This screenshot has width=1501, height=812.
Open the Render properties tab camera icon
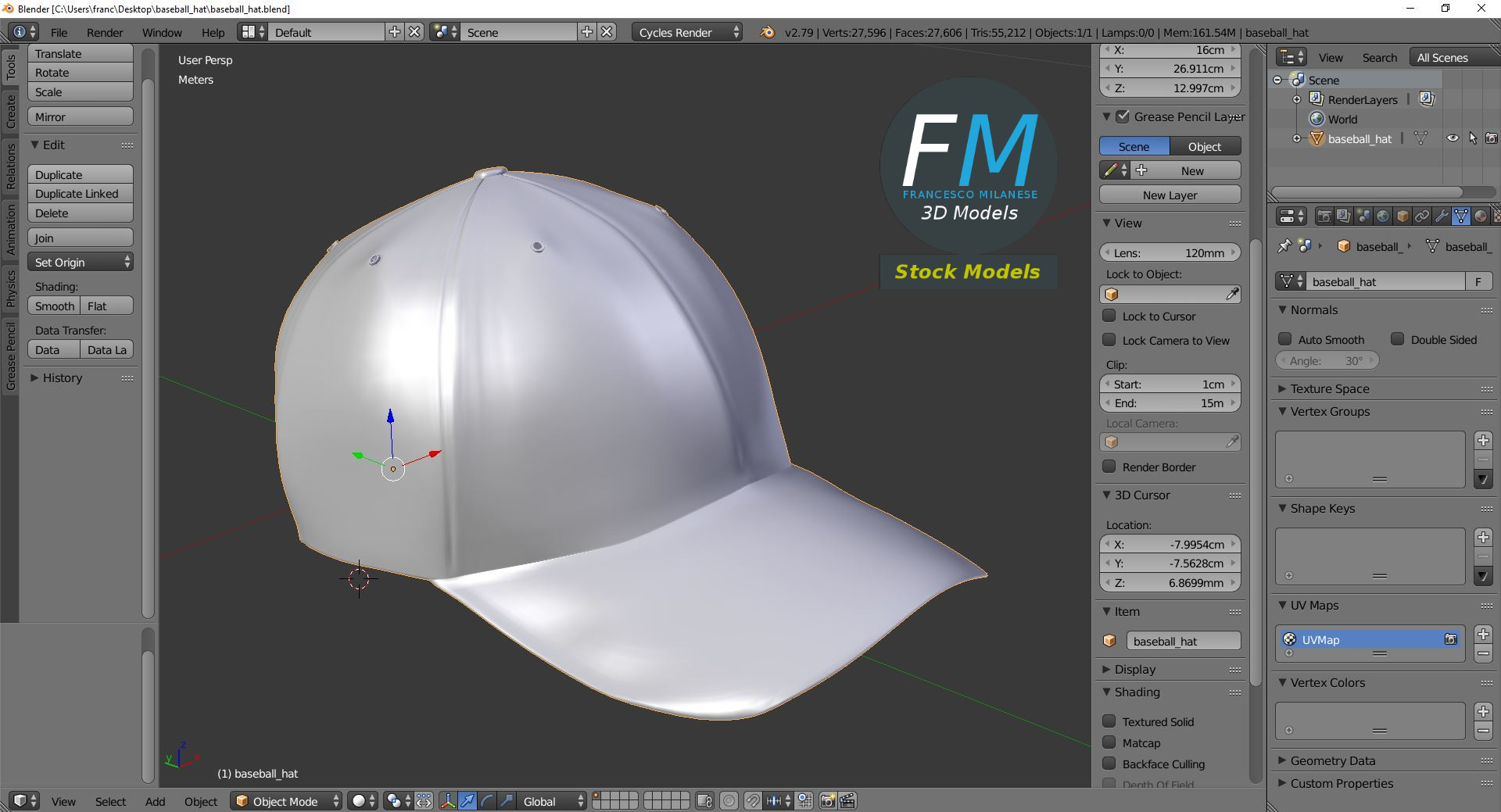tap(1324, 216)
